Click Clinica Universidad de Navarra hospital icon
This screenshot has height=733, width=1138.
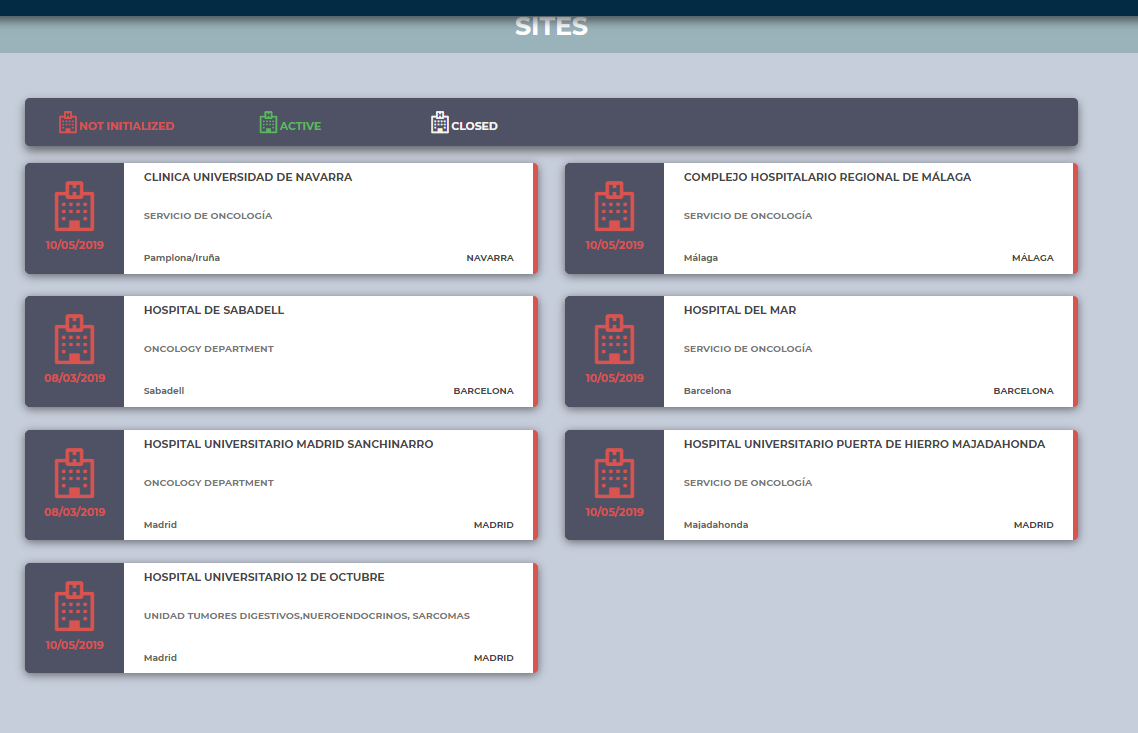click(x=75, y=206)
